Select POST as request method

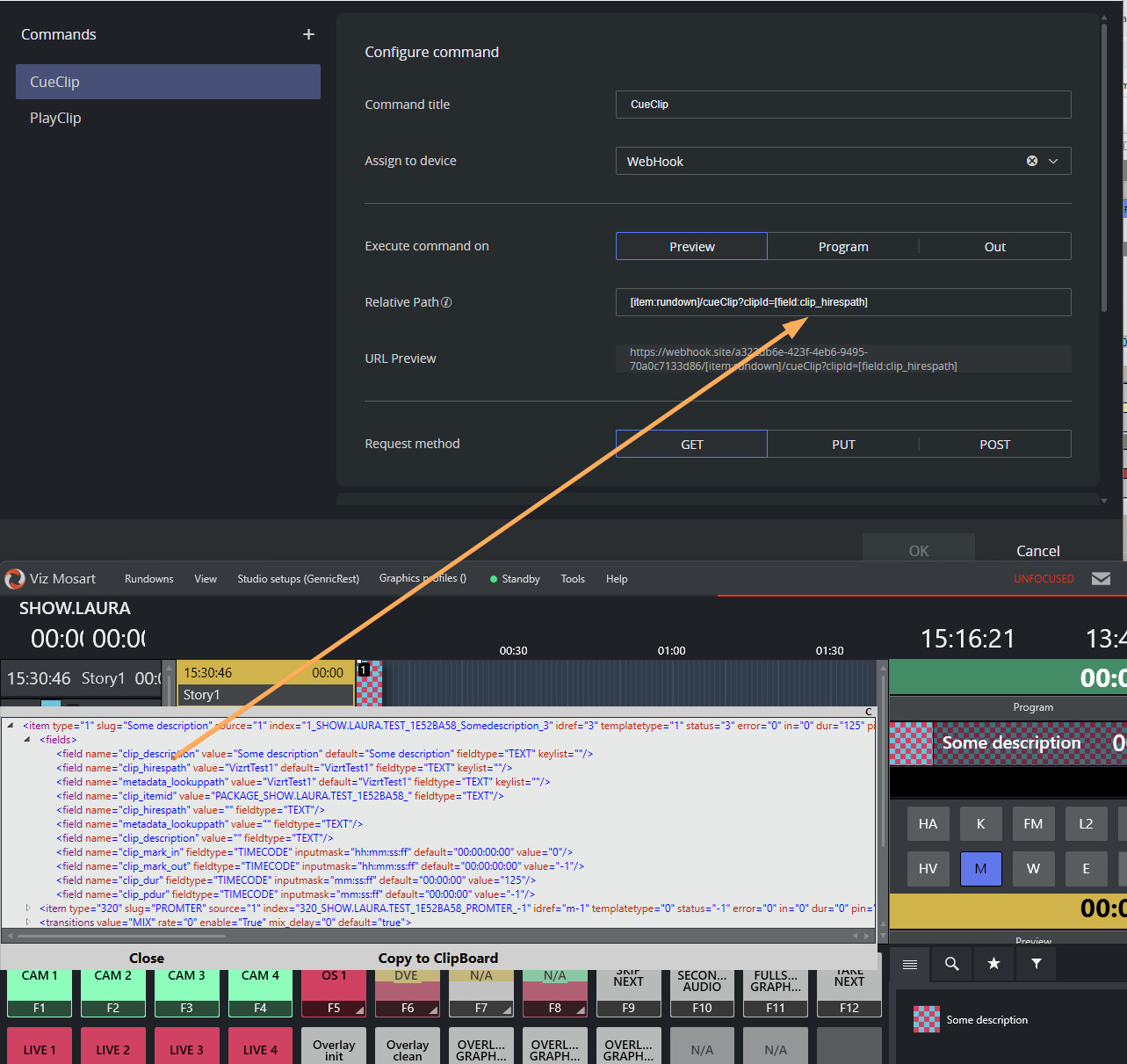click(x=994, y=445)
